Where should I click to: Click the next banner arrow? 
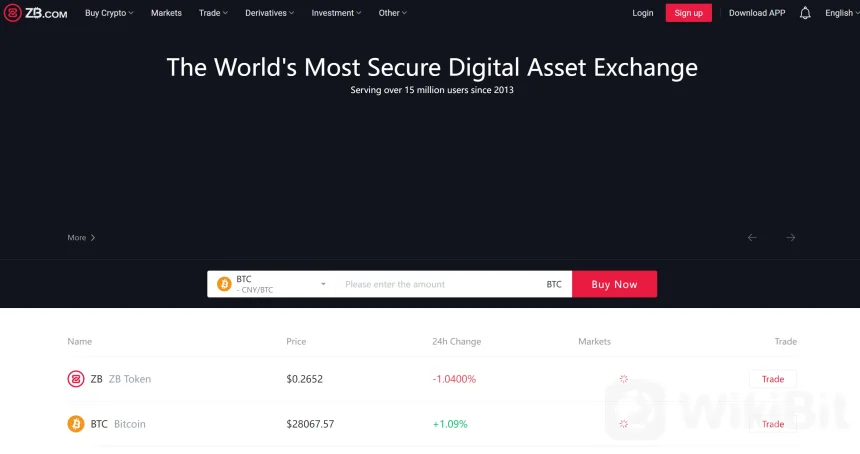coord(791,237)
